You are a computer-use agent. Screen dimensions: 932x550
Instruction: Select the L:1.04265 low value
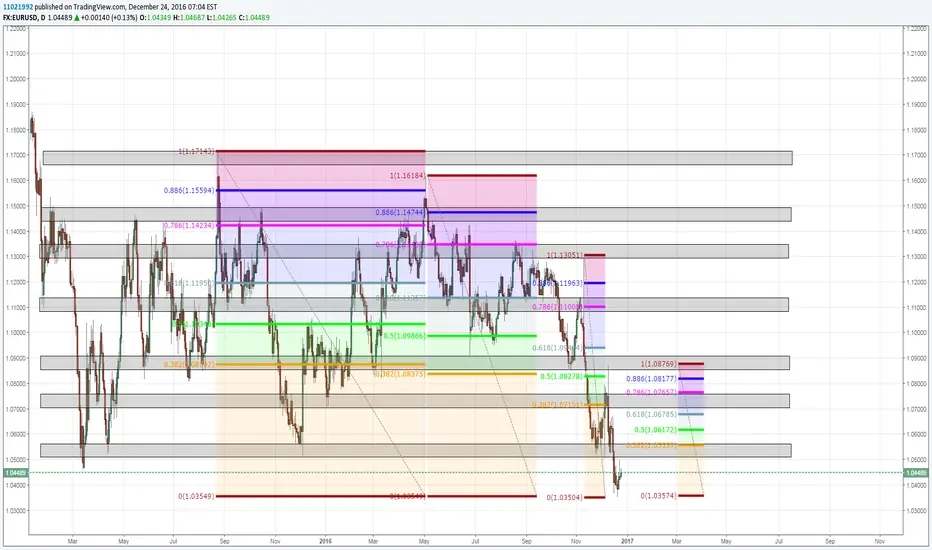click(222, 18)
